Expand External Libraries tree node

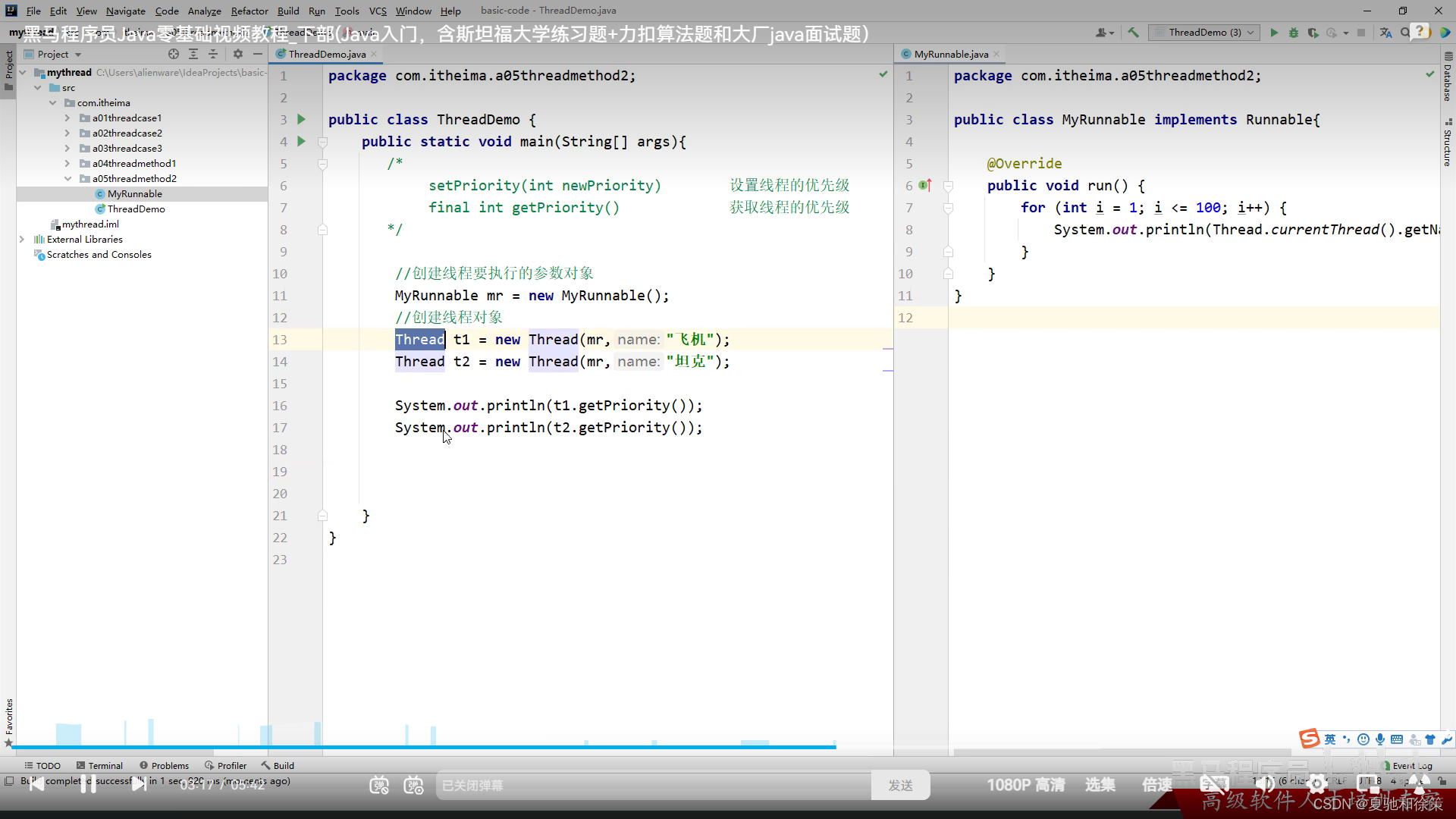(22, 239)
